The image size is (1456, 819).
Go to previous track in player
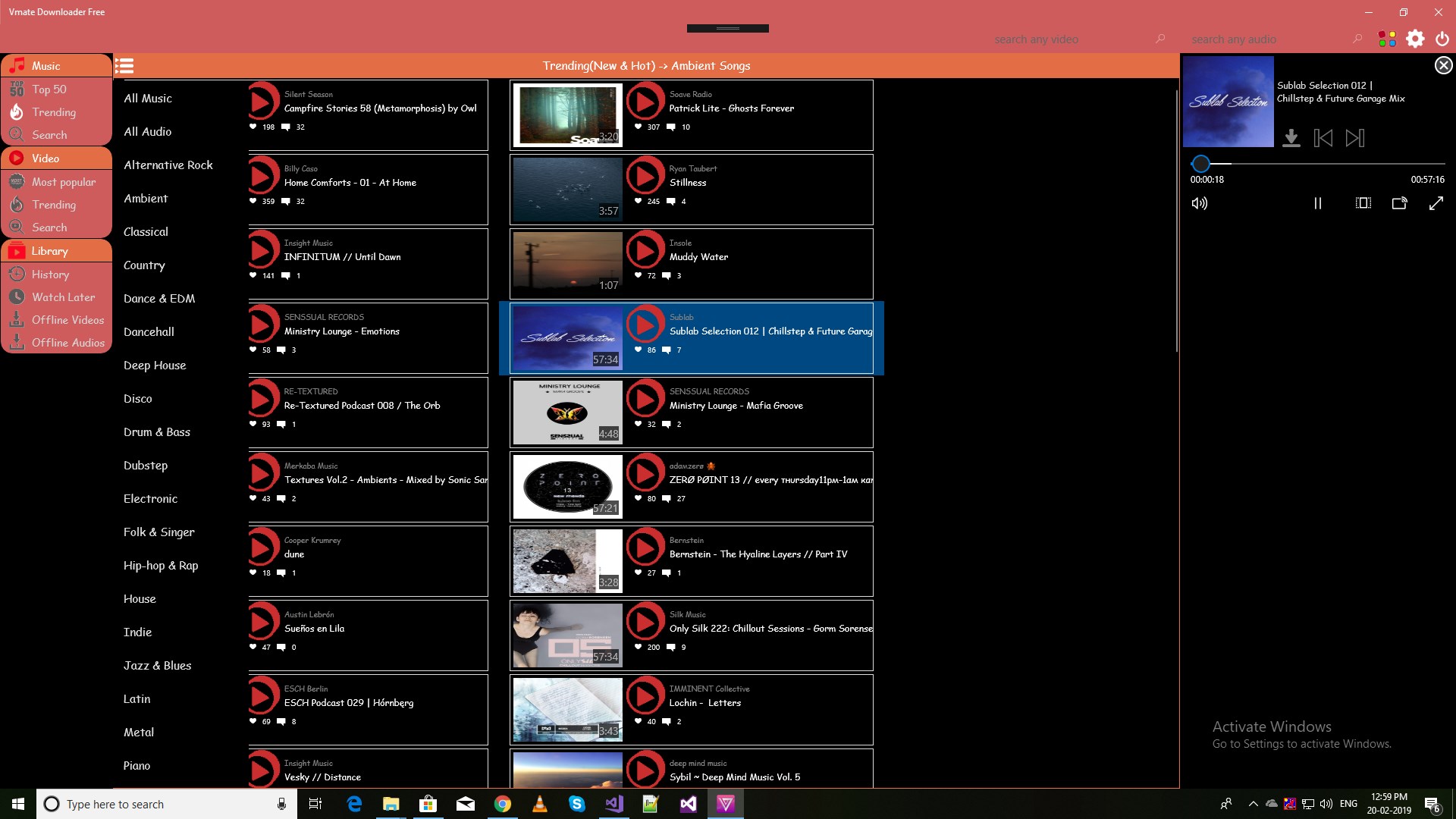point(1323,138)
